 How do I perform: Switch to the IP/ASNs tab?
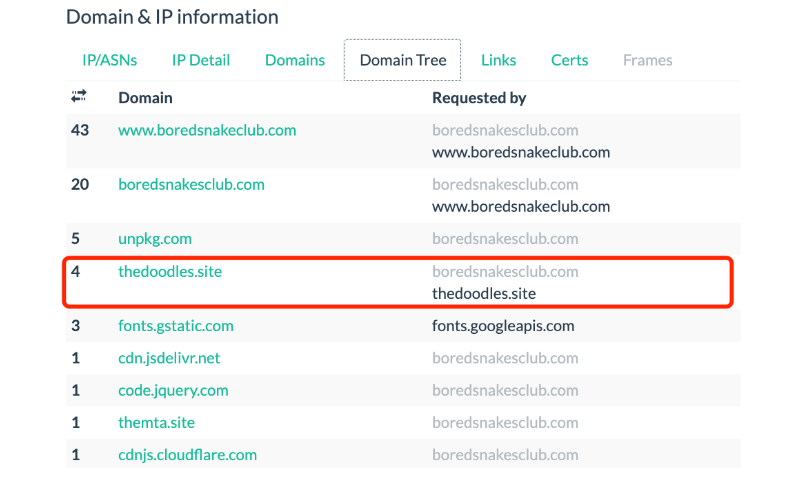coord(109,60)
